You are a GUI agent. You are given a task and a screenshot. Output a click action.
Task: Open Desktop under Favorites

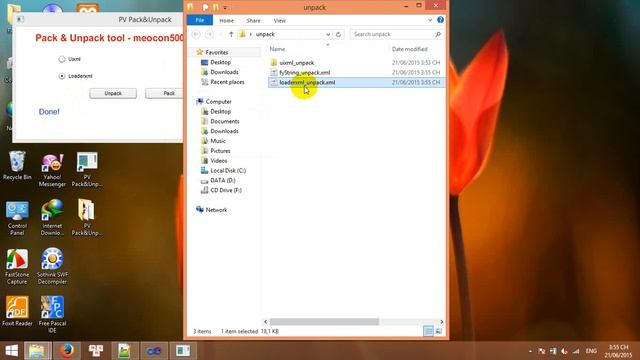click(220, 62)
